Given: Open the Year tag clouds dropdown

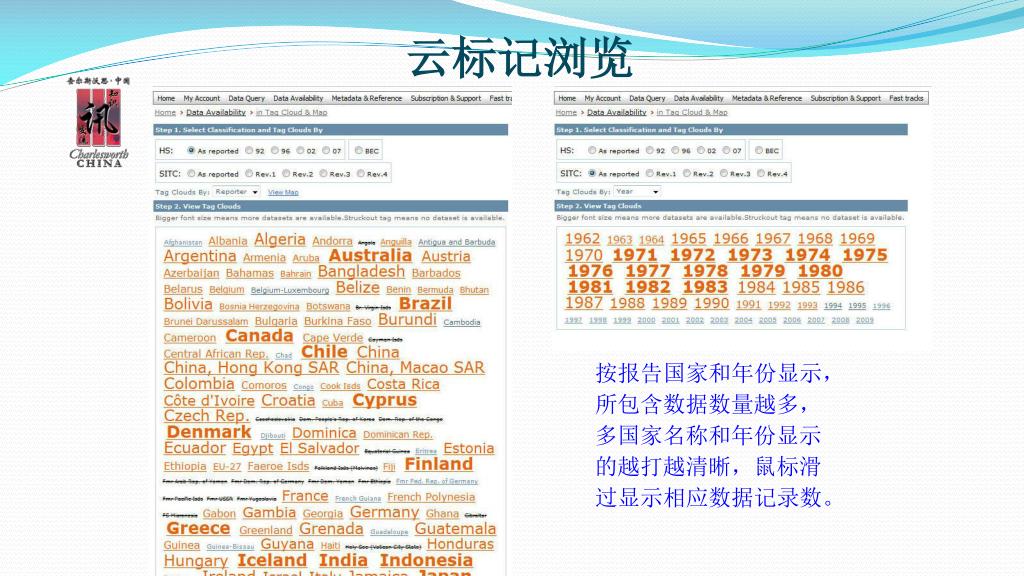Looking at the screenshot, I should [637, 191].
